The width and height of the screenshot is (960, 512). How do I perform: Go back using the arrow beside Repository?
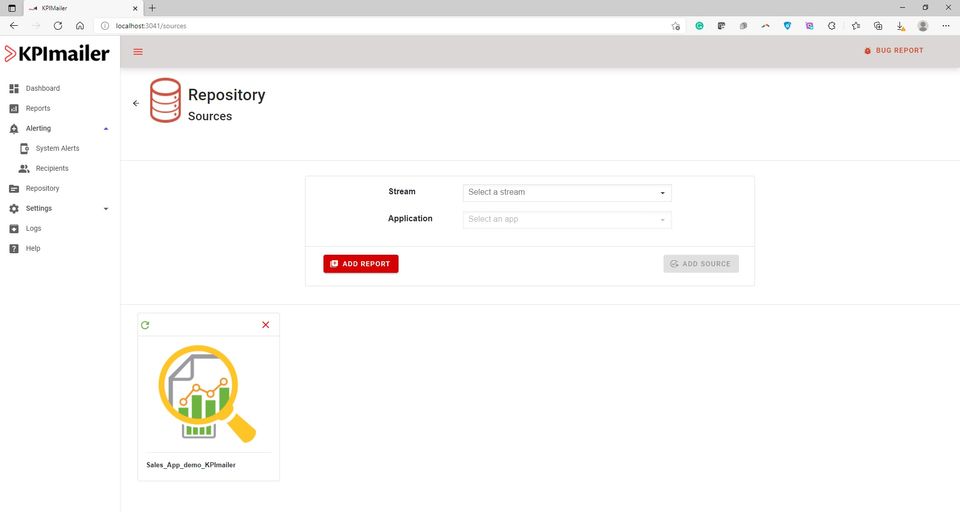[136, 104]
